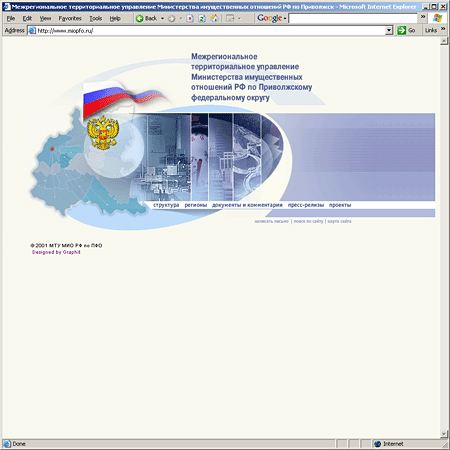Screen dimensions: 450x450
Task: Click the red dot on the region map
Action: 52,149
